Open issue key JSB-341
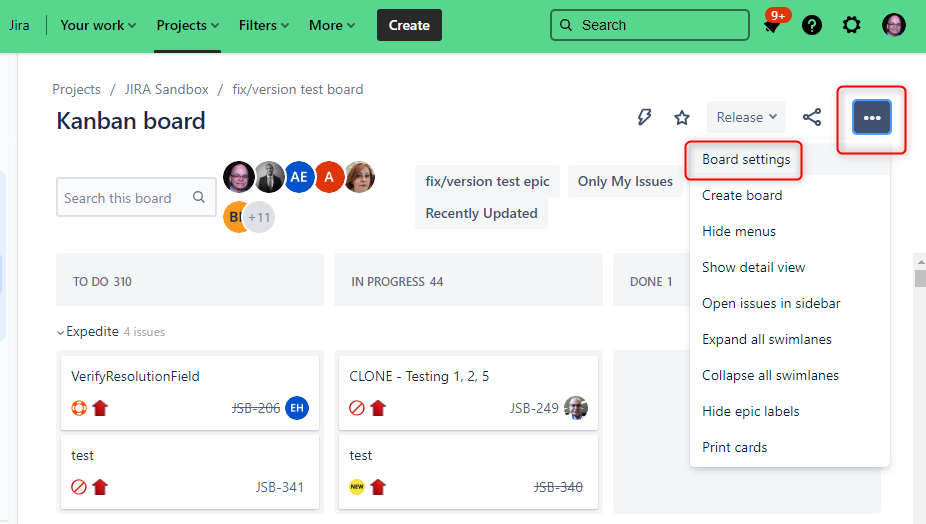This screenshot has width=926, height=524. [279, 487]
